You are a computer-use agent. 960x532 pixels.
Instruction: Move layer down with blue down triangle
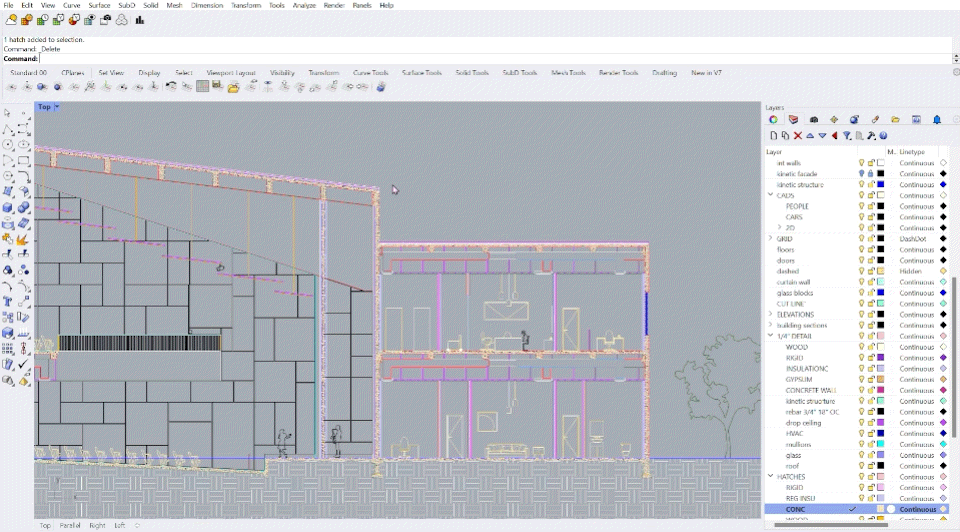point(822,136)
